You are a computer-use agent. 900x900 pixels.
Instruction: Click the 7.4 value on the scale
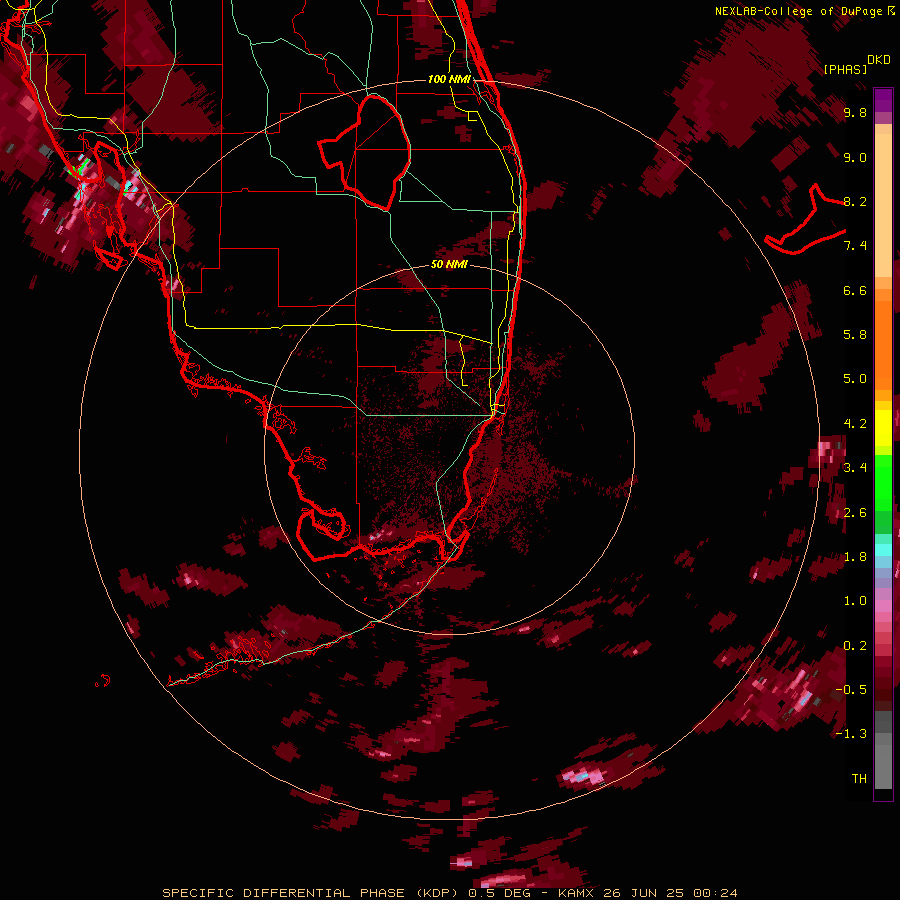point(855,246)
